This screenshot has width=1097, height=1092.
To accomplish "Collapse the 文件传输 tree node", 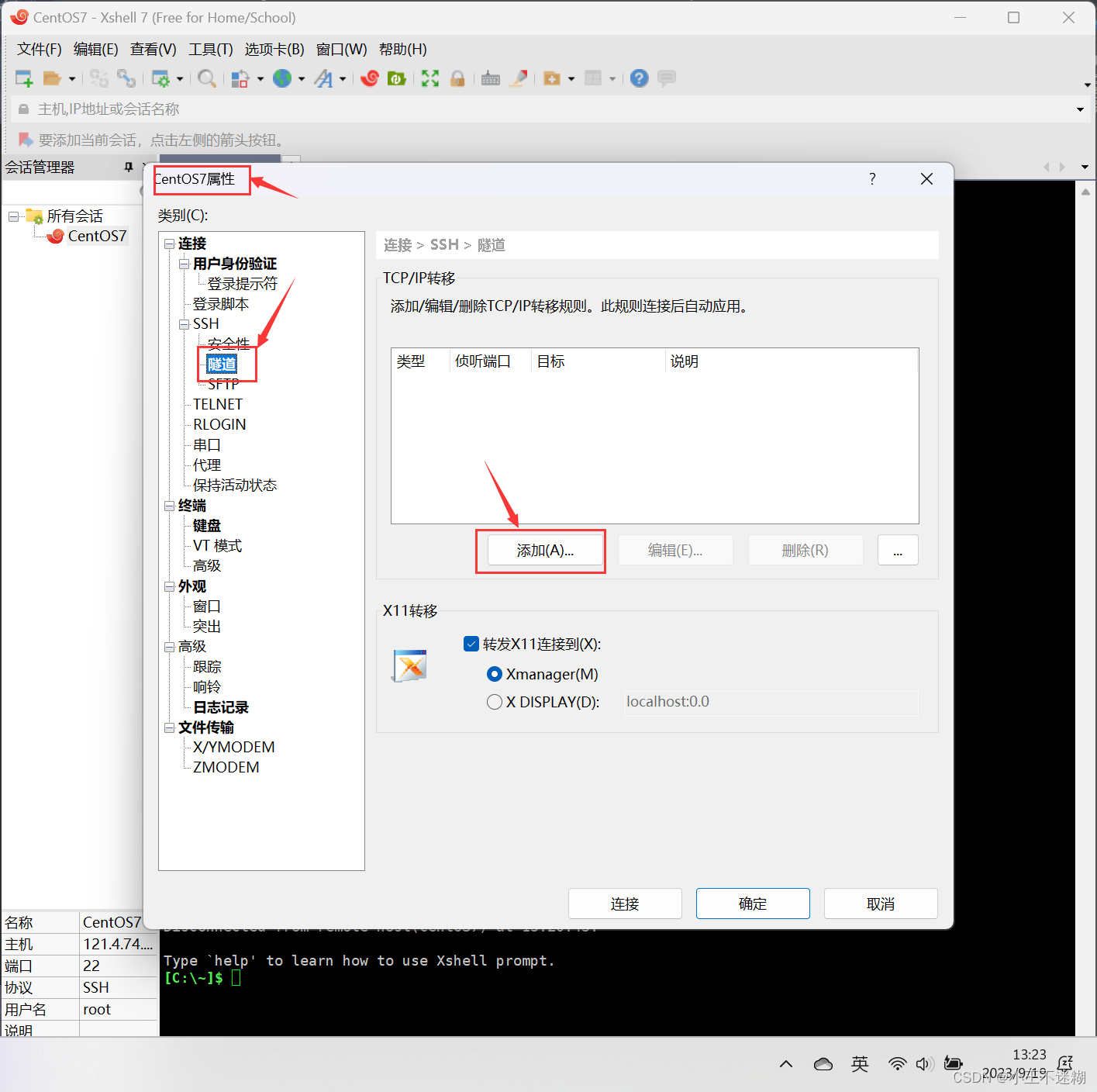I will 169,727.
